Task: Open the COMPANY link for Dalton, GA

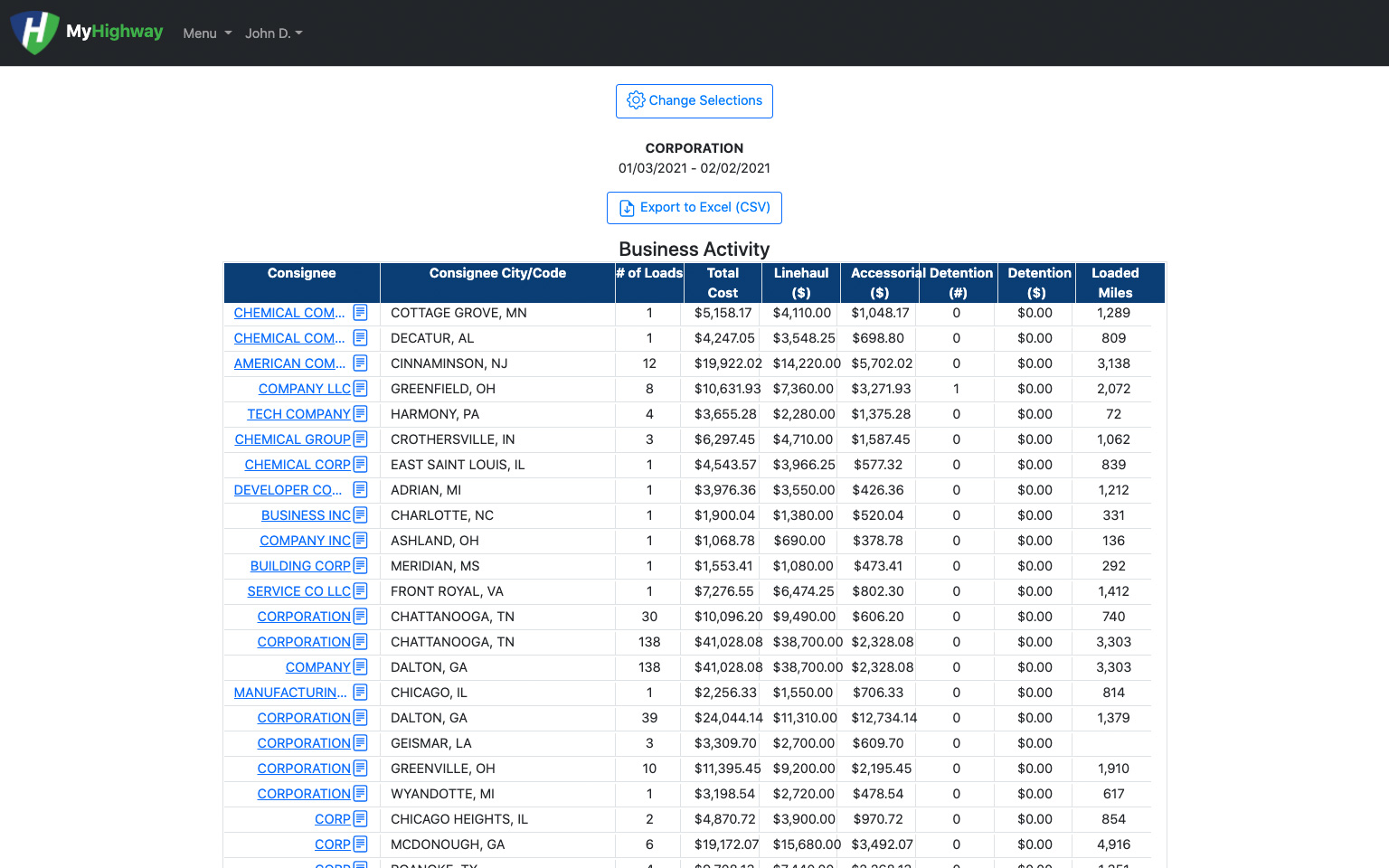Action: (x=317, y=667)
